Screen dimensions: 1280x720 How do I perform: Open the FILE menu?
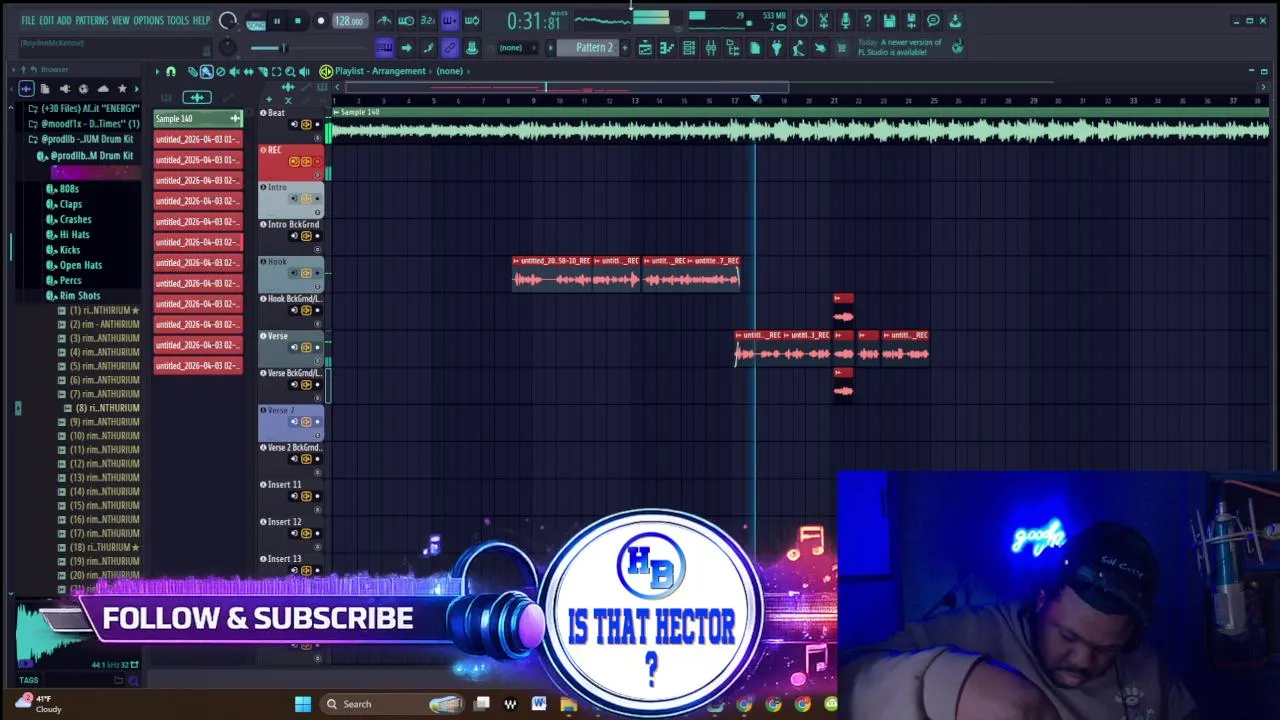click(28, 20)
